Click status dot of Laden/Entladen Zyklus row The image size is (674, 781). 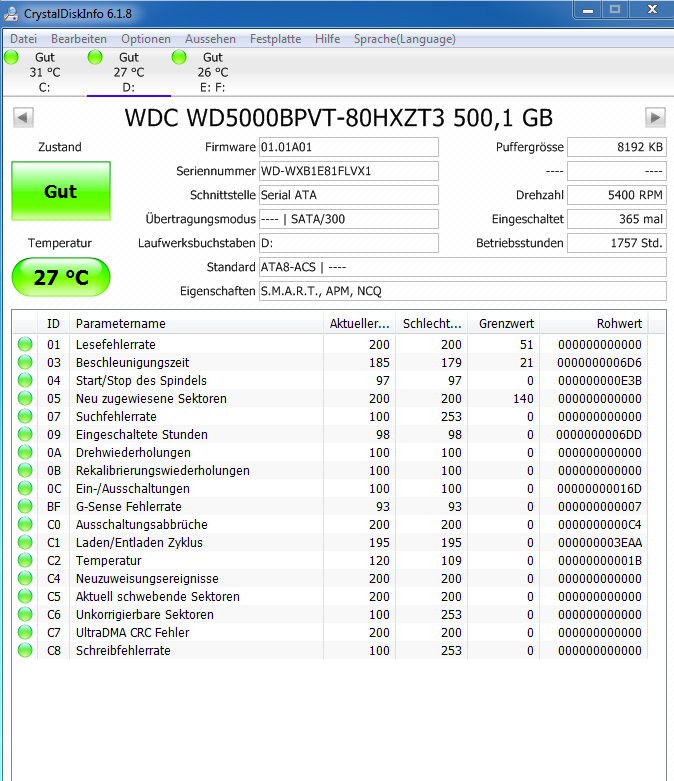pyautogui.click(x=25, y=542)
